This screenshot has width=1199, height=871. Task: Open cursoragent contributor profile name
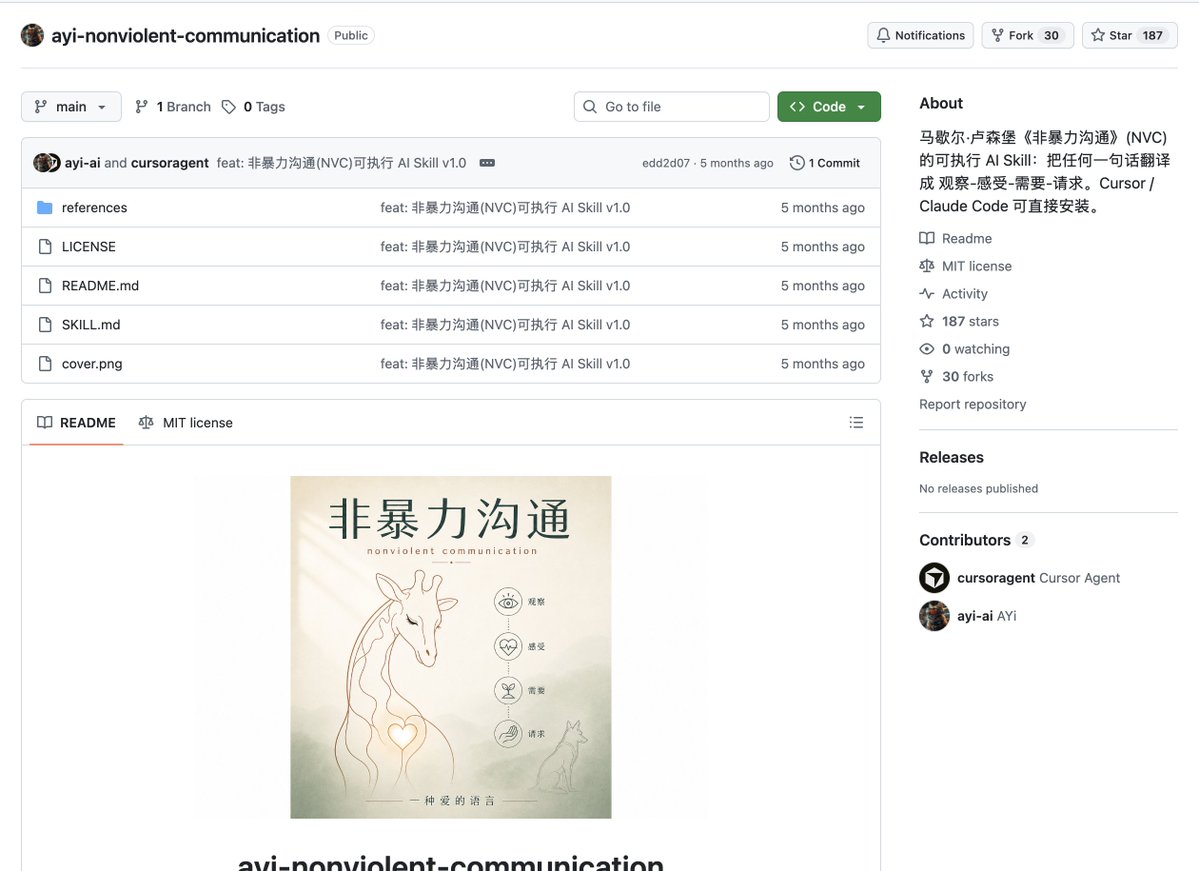tap(996, 578)
